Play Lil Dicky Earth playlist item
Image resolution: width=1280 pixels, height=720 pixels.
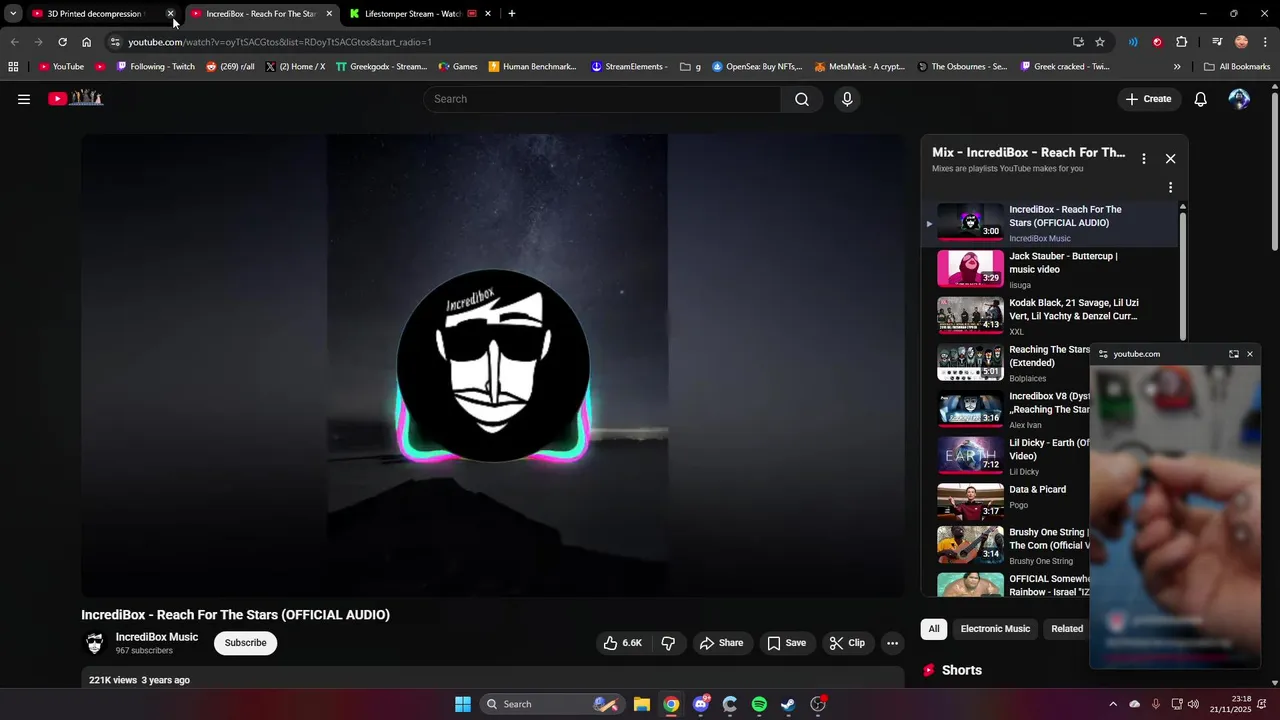pos(1007,456)
